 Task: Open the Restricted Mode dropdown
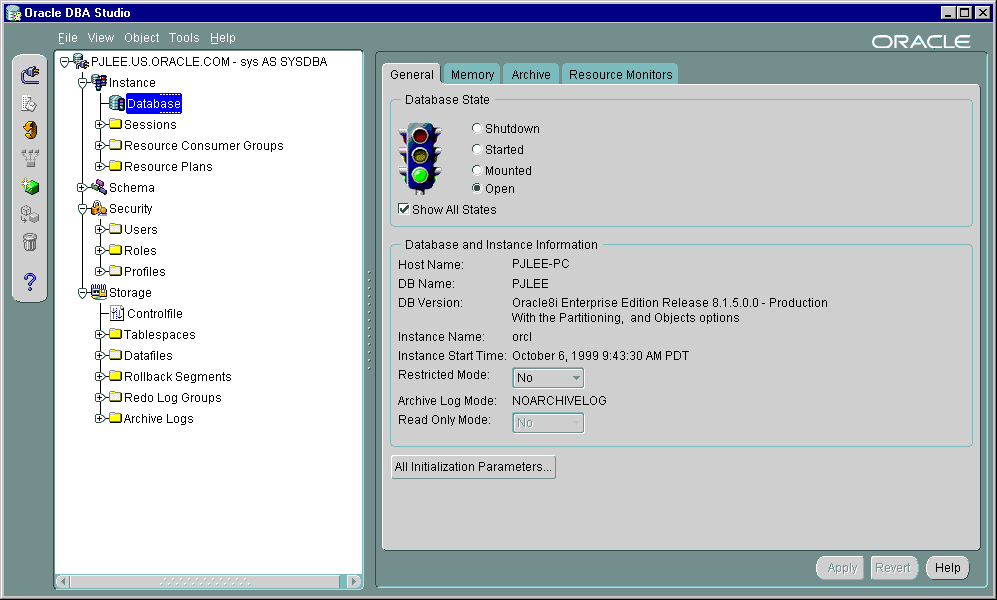(576, 378)
